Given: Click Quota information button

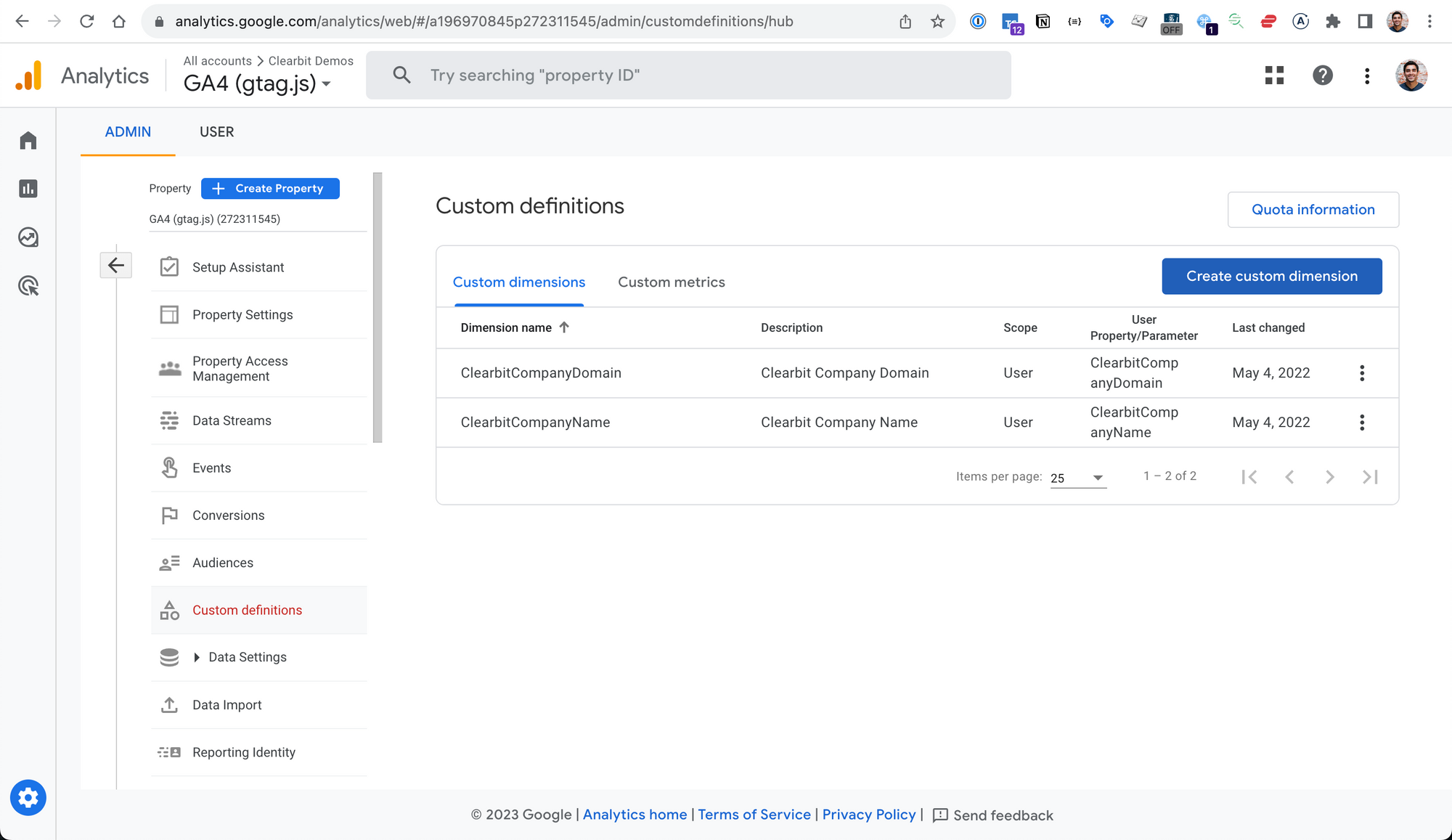Looking at the screenshot, I should click(x=1313, y=210).
